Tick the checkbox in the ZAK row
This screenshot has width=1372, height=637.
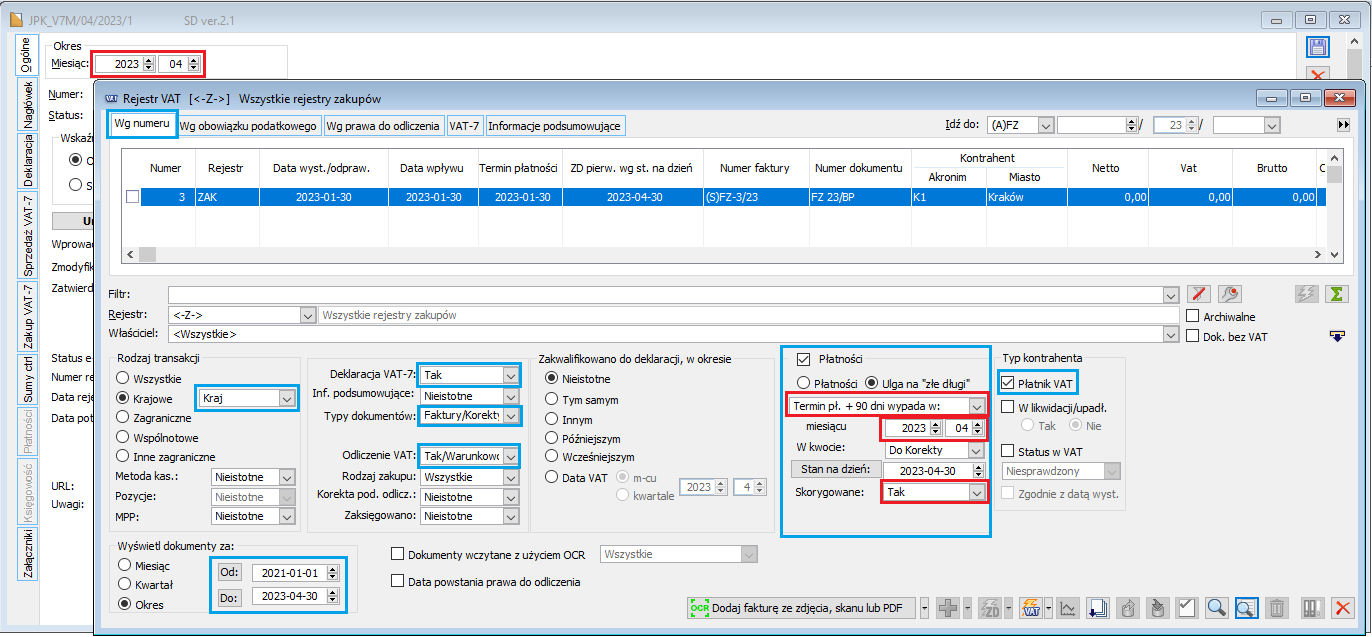(x=133, y=197)
